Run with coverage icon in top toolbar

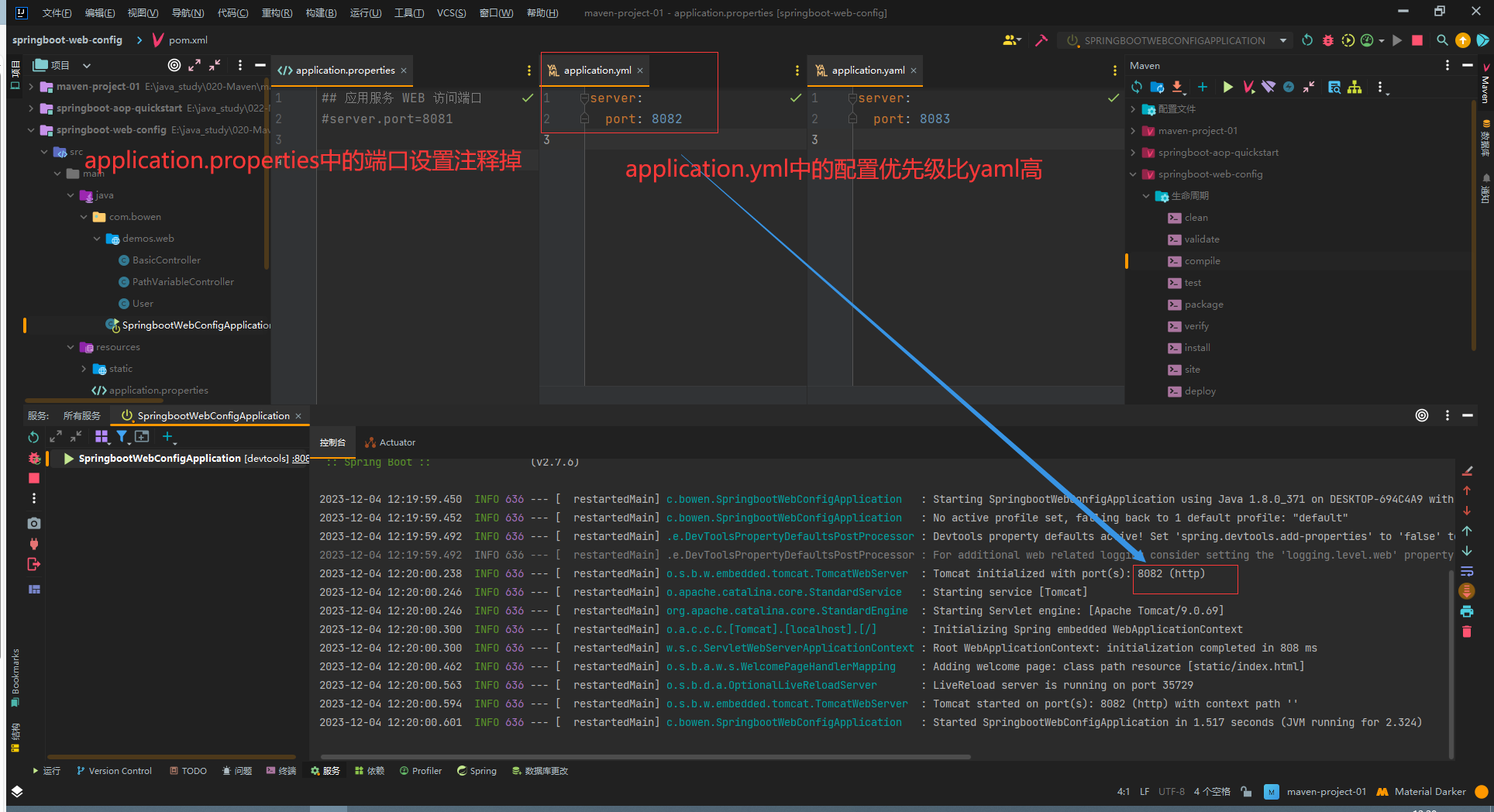1348,40
